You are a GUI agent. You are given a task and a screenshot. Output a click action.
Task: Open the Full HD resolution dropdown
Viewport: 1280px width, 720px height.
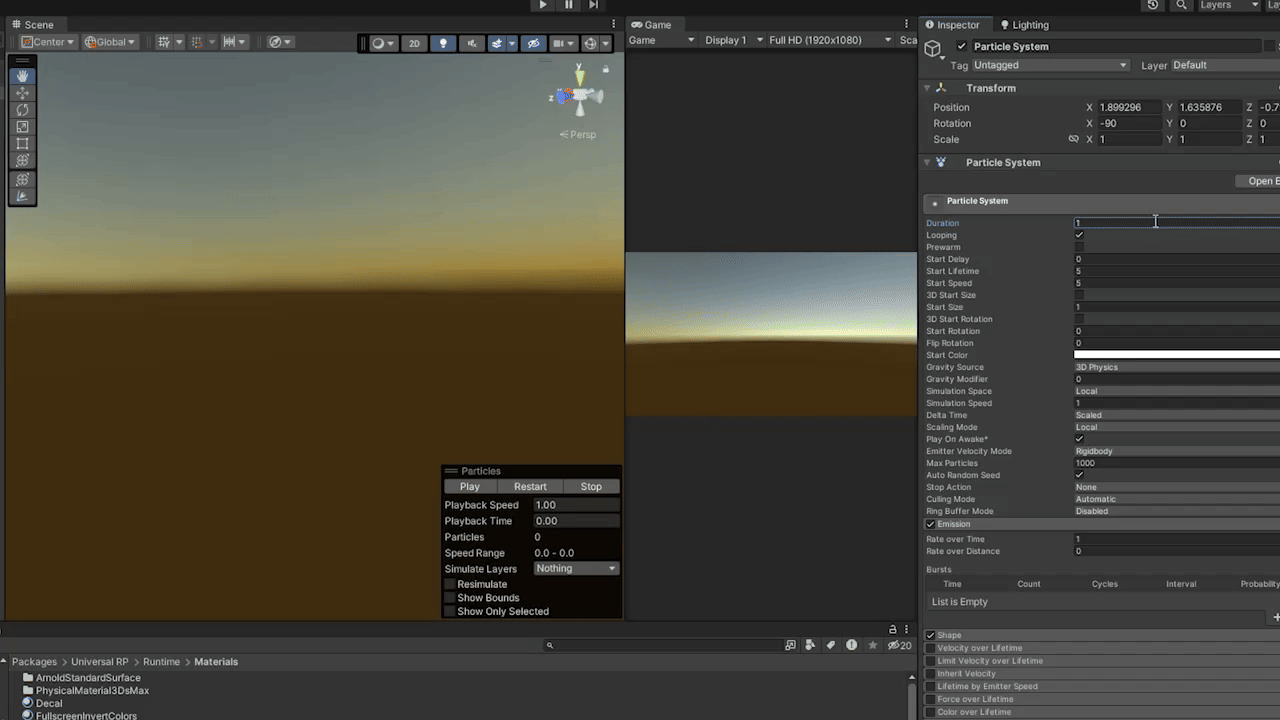(x=830, y=40)
